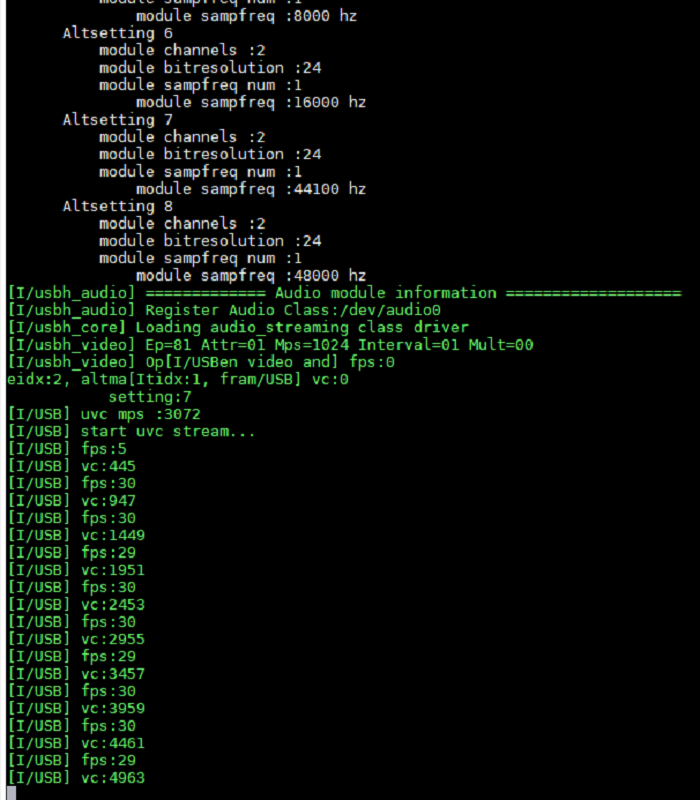Click the 'module sampfreq :16000 hz' text
700x800 pixels.
(x=250, y=102)
